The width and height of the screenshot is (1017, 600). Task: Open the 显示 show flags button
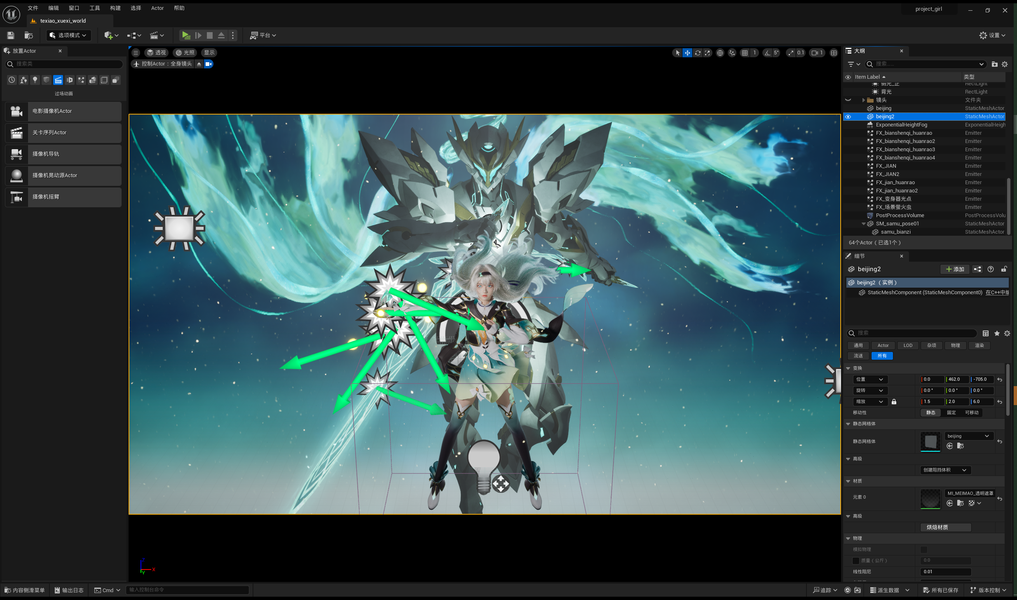point(209,53)
